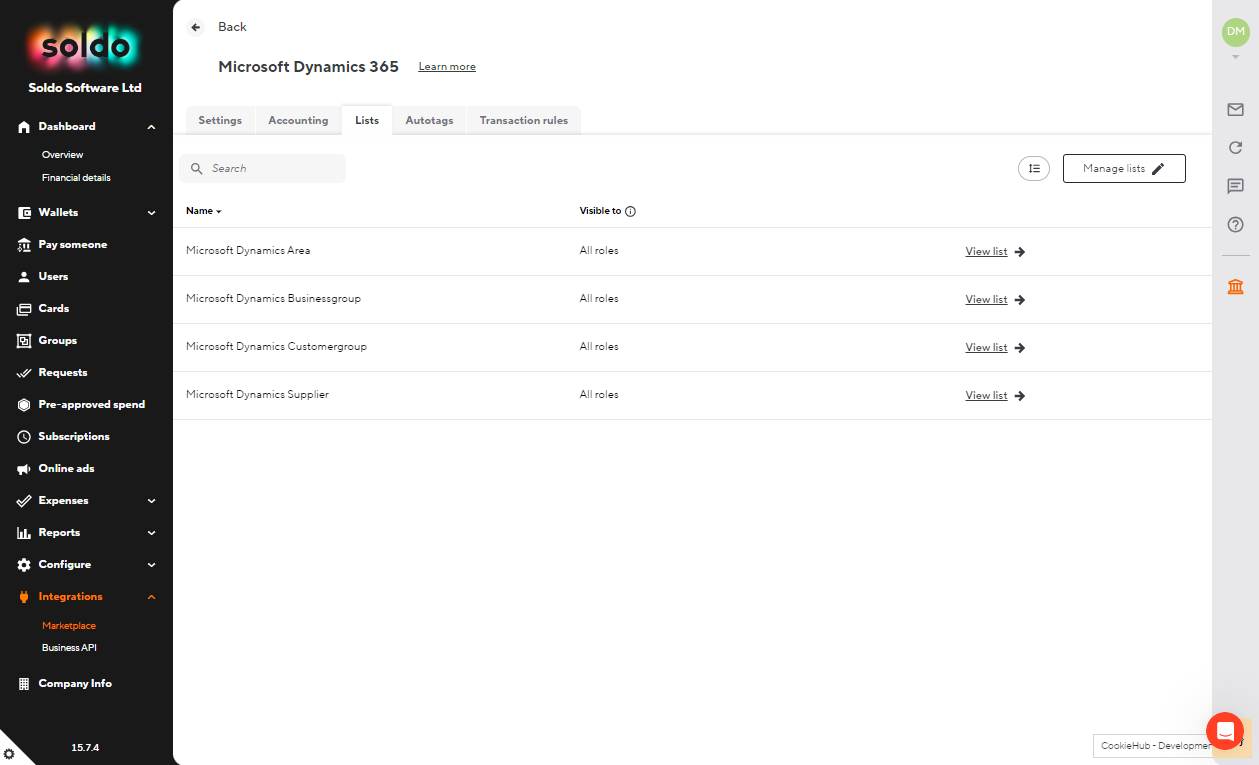Expand the Wallets menu chevron
The height and width of the screenshot is (765, 1259).
pyautogui.click(x=151, y=213)
